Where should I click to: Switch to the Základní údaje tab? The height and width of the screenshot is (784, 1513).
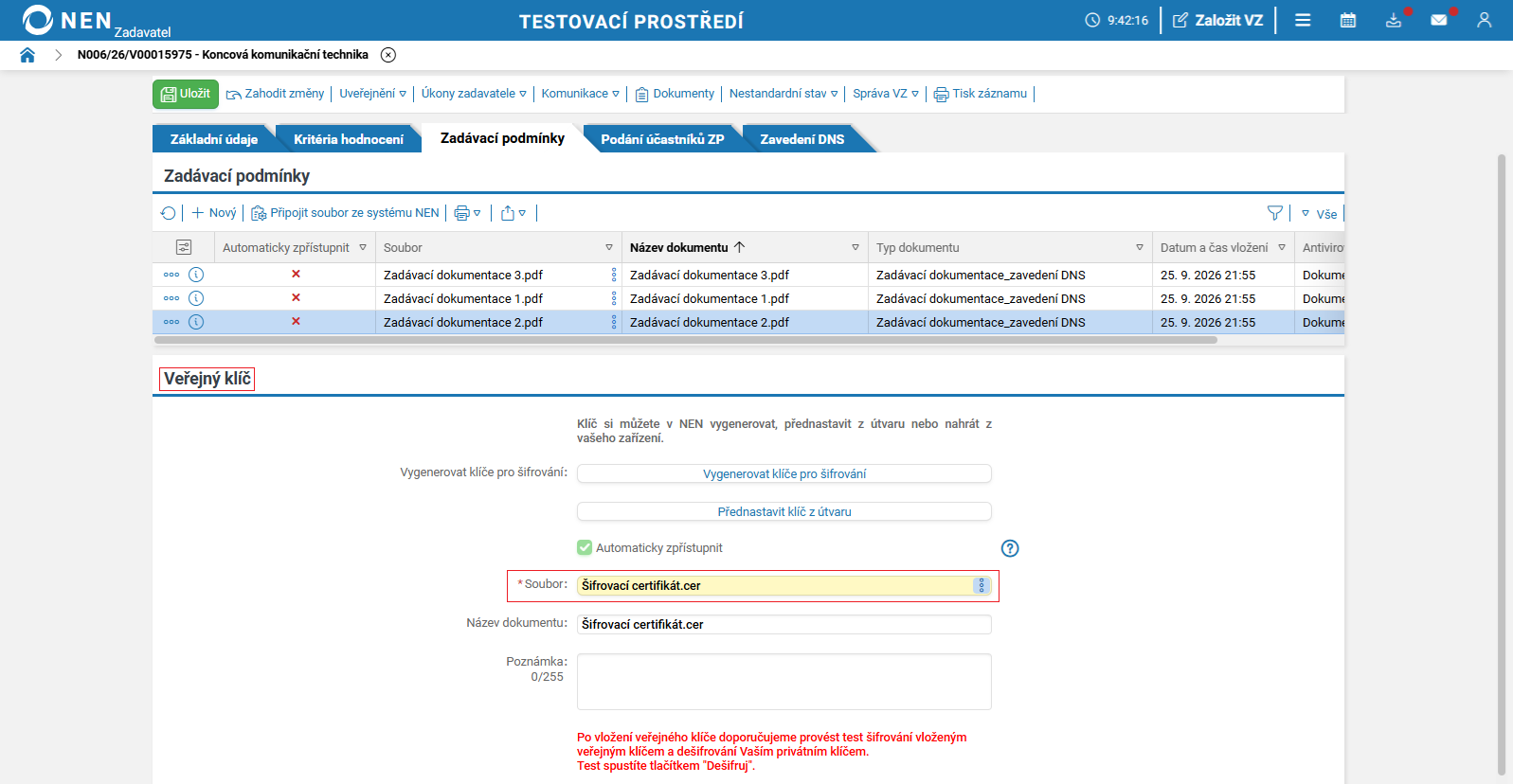point(213,139)
